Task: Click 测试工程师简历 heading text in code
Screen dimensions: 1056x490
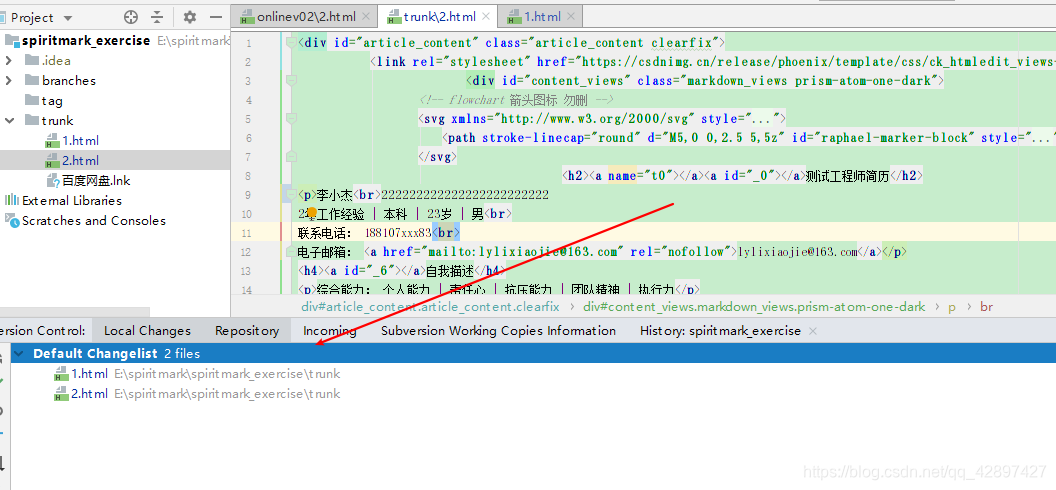Action: pyautogui.click(x=848, y=176)
